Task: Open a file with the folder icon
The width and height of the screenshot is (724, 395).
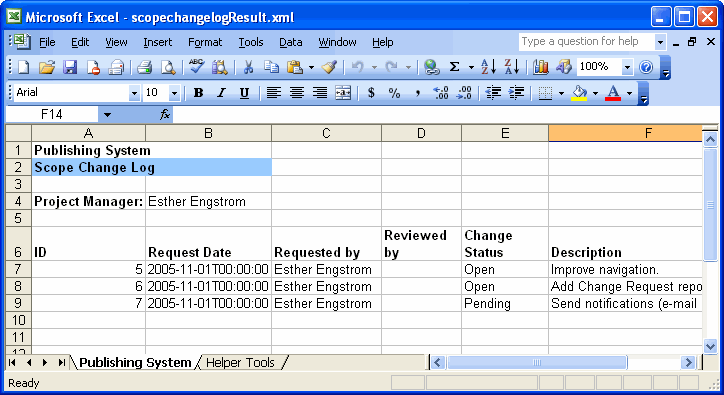Action: (x=46, y=67)
